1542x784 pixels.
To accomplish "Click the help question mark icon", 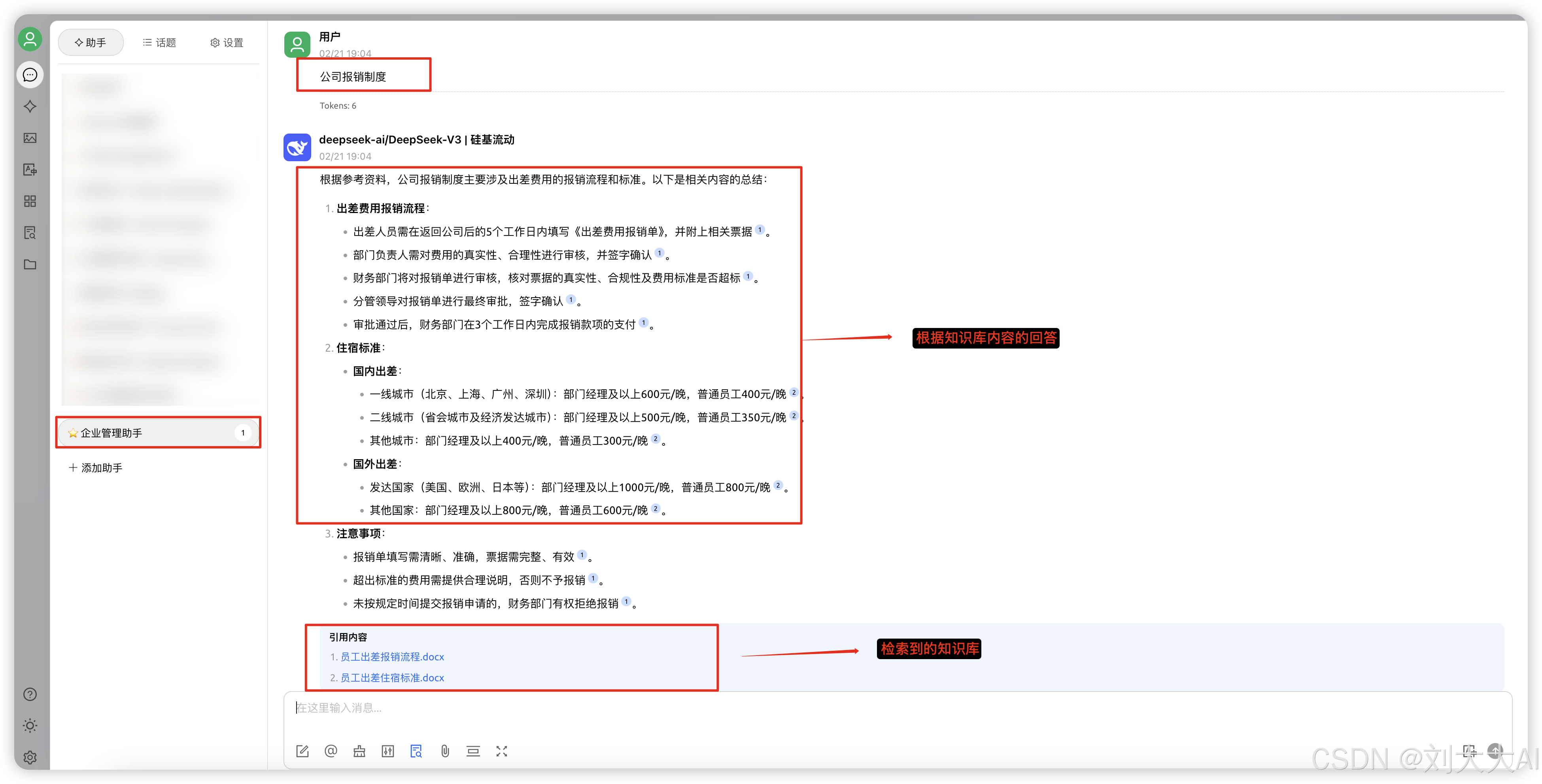I will click(x=29, y=694).
